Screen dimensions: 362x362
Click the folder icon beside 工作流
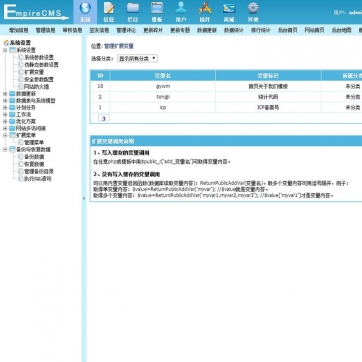coord(12,115)
